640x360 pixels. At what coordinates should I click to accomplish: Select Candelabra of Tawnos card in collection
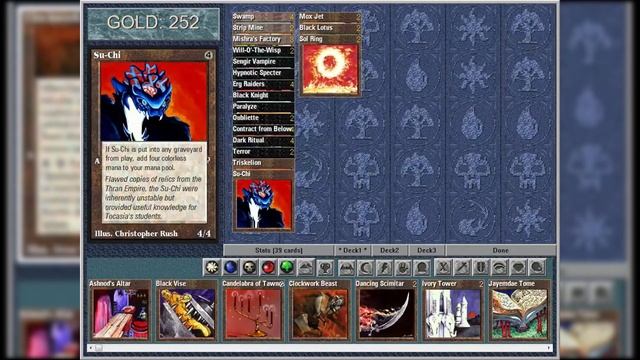[x=253, y=310]
